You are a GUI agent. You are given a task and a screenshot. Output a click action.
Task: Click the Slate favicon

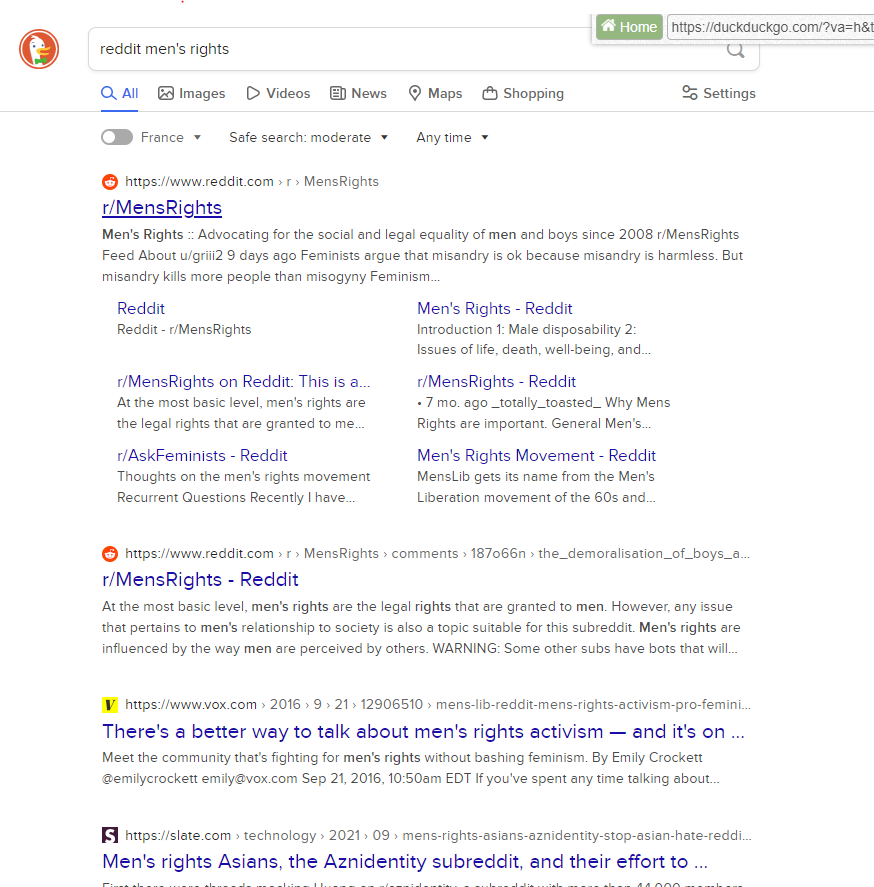coord(110,835)
